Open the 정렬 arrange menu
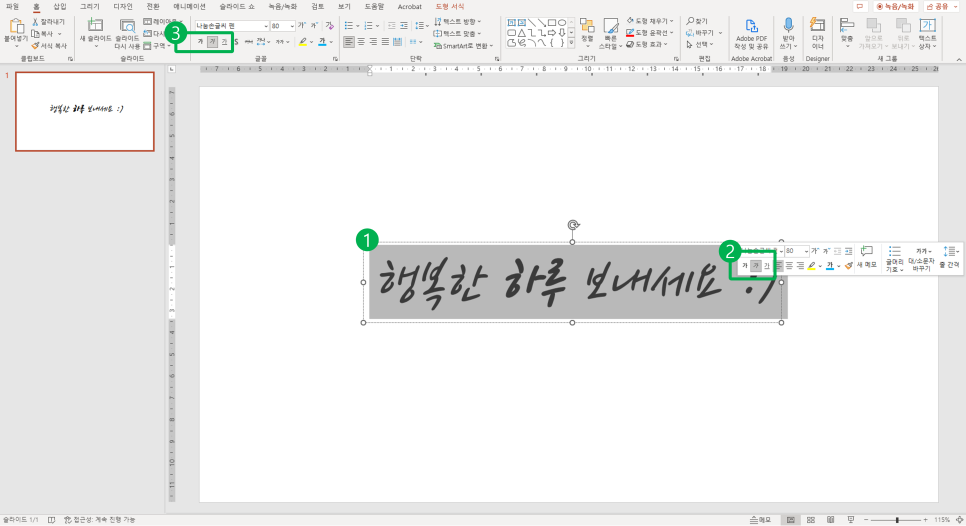 587,33
